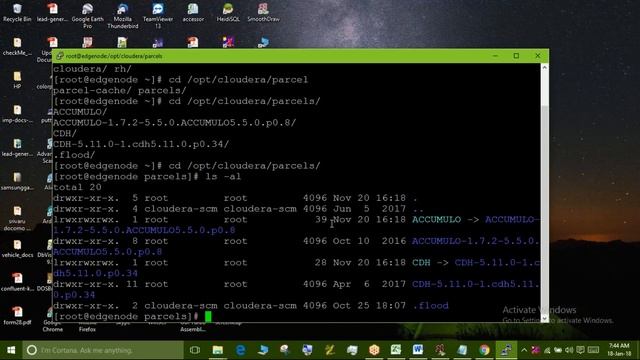Open the Windows Start menu
The width and height of the screenshot is (640, 360).
pos(11,350)
